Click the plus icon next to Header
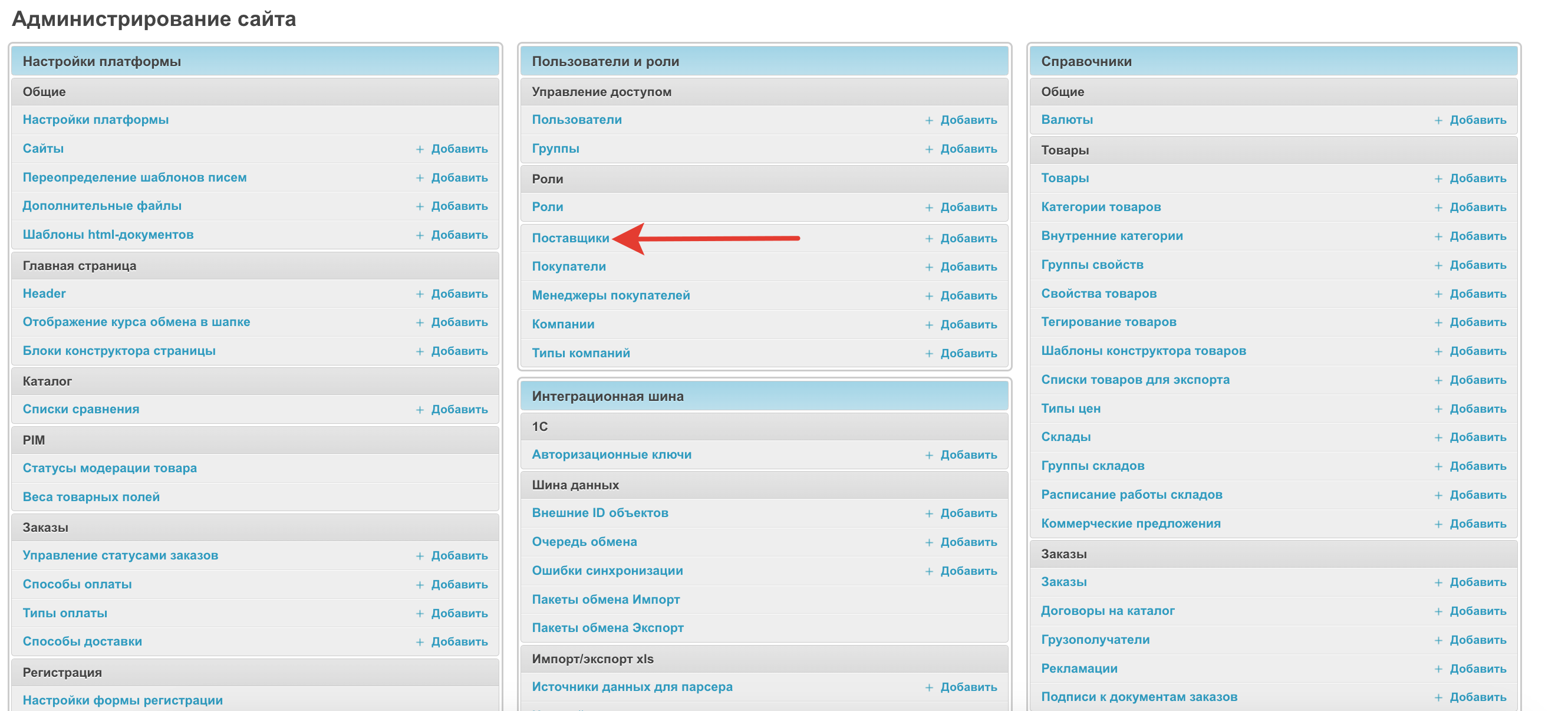Screen dimensions: 1568x711 pos(419,294)
